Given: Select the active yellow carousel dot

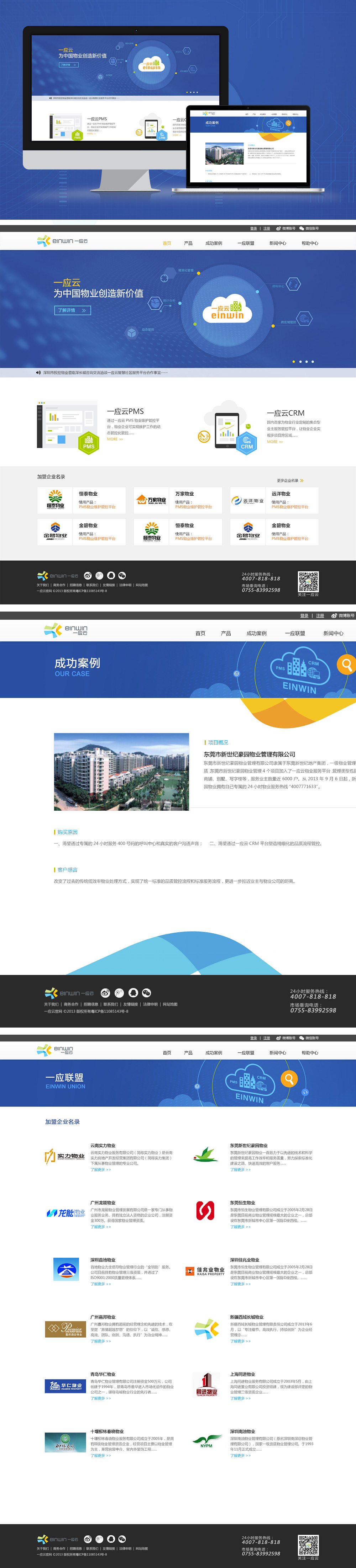Looking at the screenshot, I should 293,362.
